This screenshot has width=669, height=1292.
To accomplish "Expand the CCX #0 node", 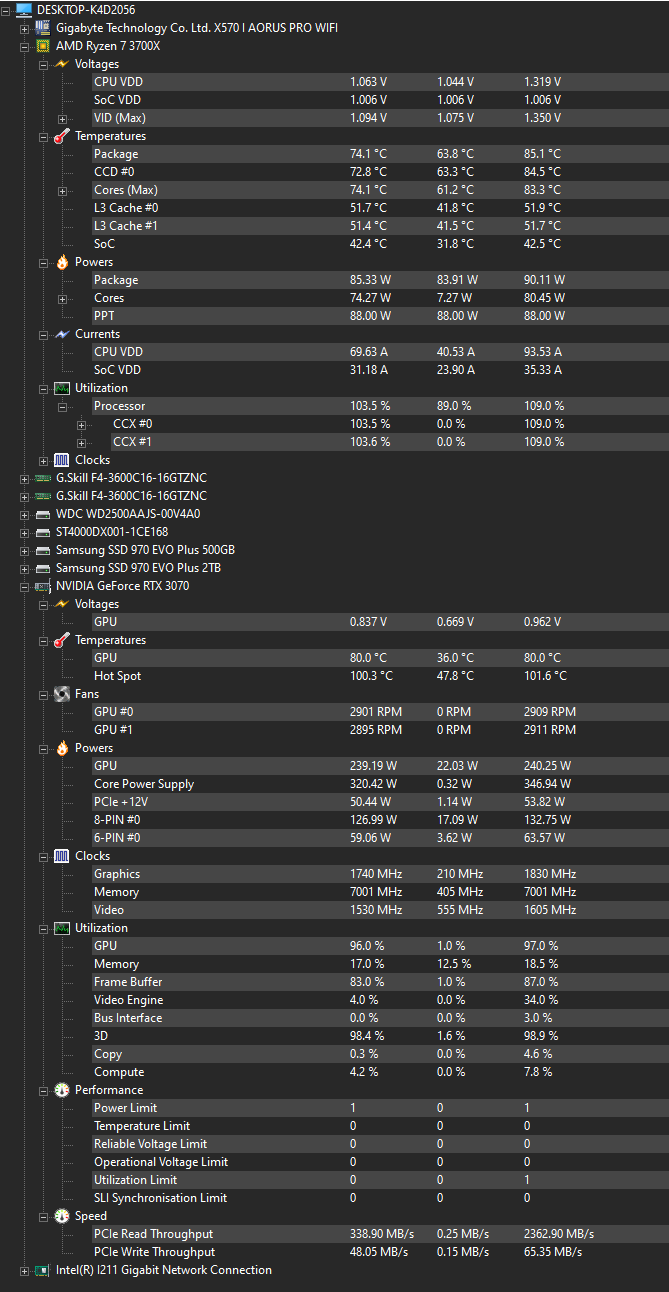I will pyautogui.click(x=81, y=424).
